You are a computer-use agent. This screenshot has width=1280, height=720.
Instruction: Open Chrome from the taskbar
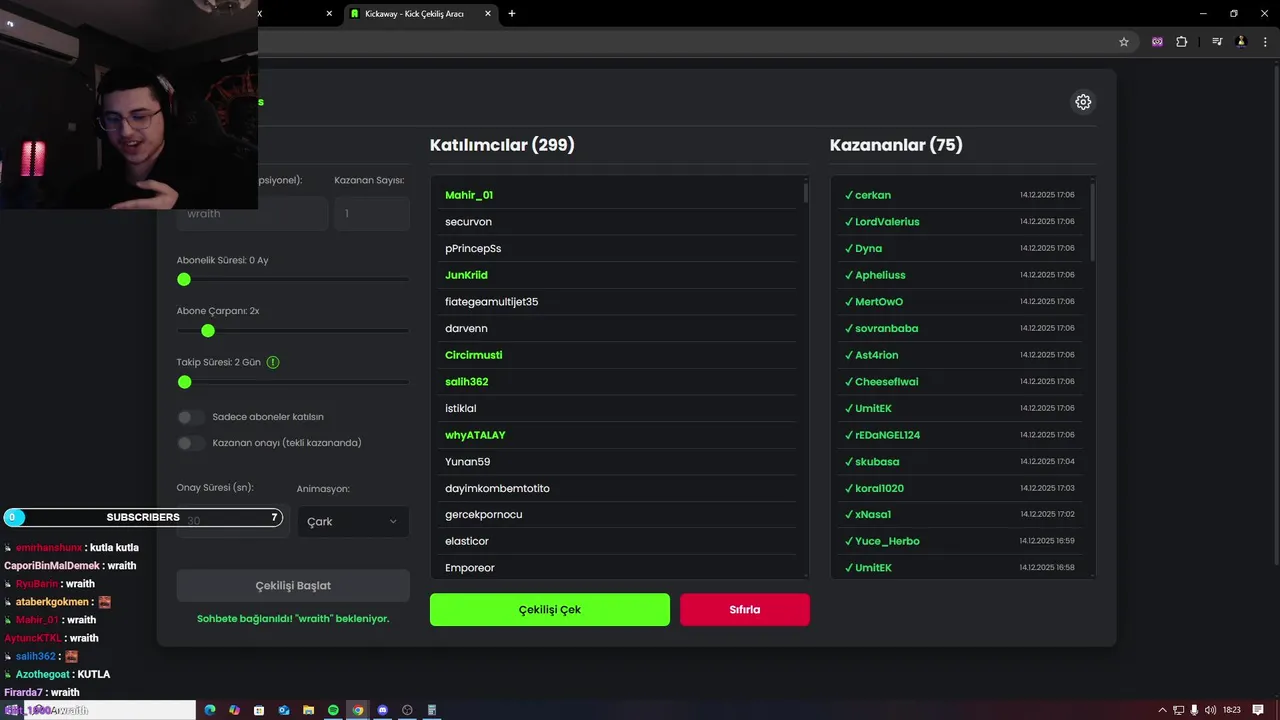tap(358, 710)
